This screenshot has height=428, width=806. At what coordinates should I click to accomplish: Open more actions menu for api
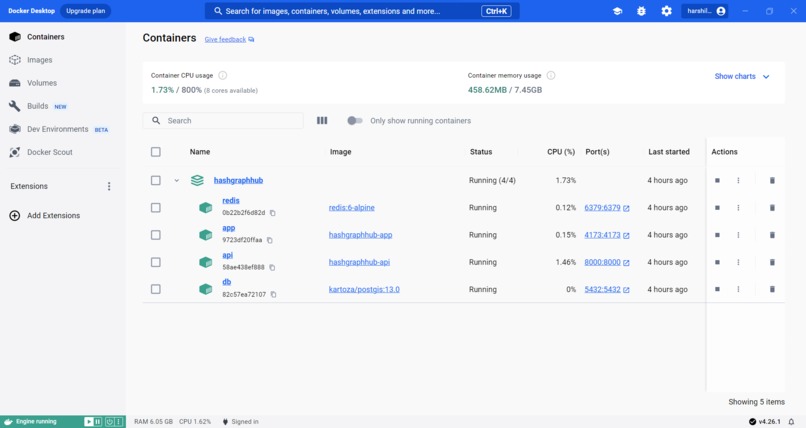738,262
